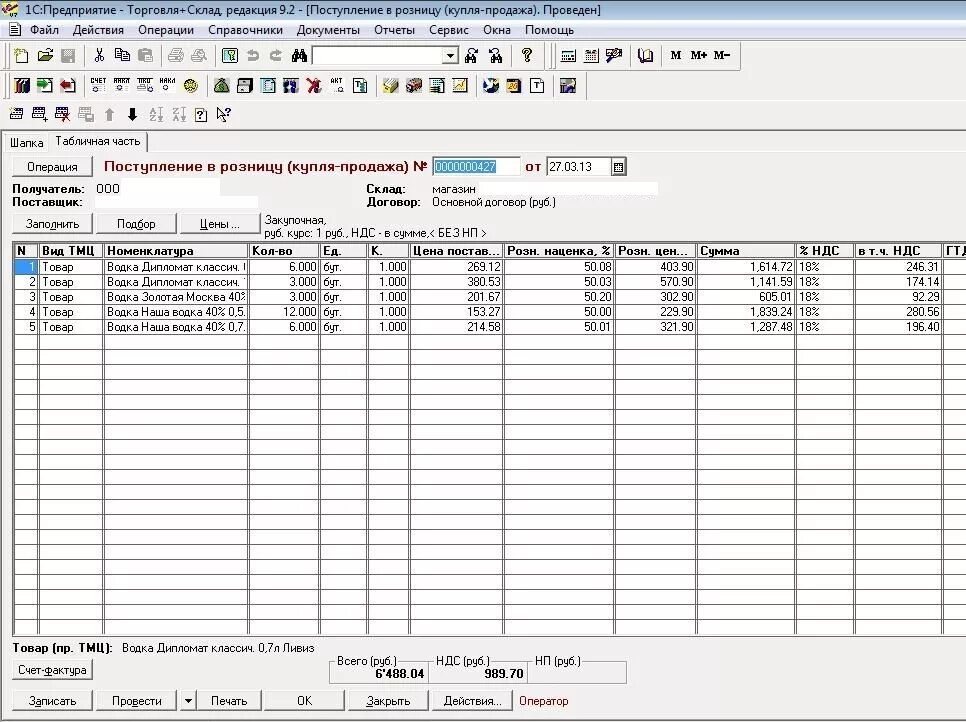Sort rows ascending A-Z icon
The image size is (966, 722).
(156, 114)
